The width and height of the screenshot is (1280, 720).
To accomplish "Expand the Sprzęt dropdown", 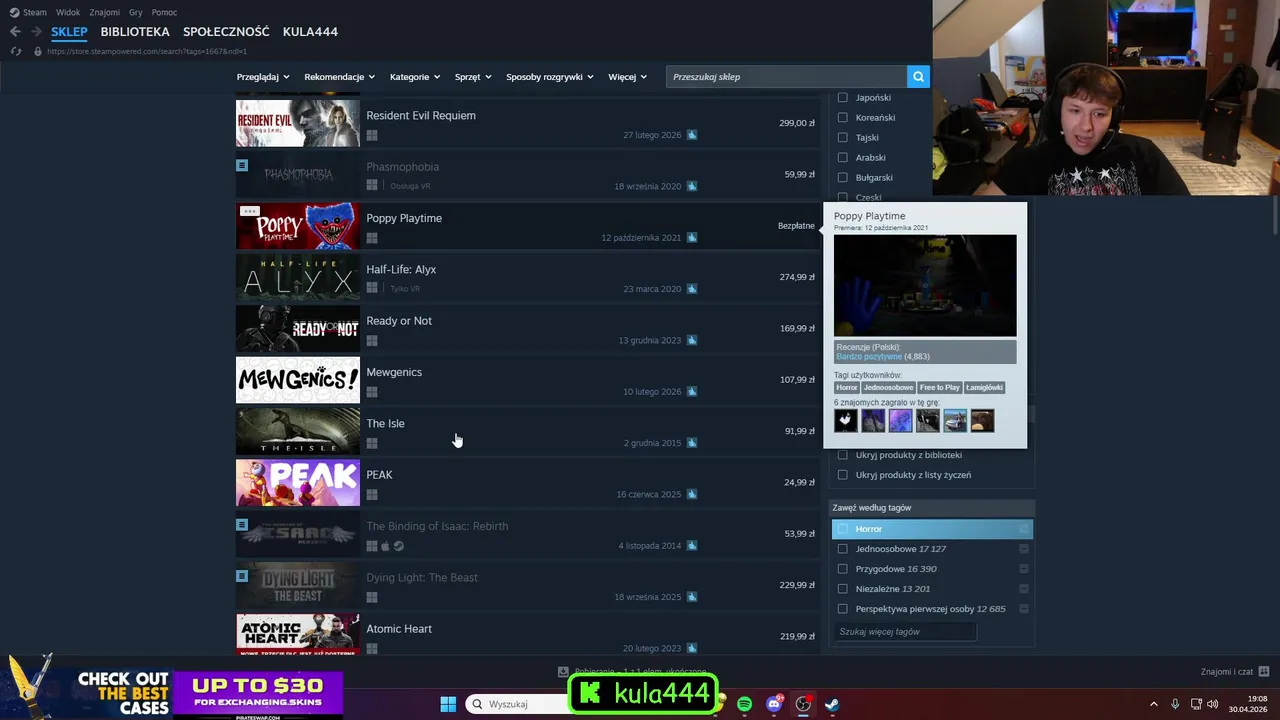I will (473, 77).
